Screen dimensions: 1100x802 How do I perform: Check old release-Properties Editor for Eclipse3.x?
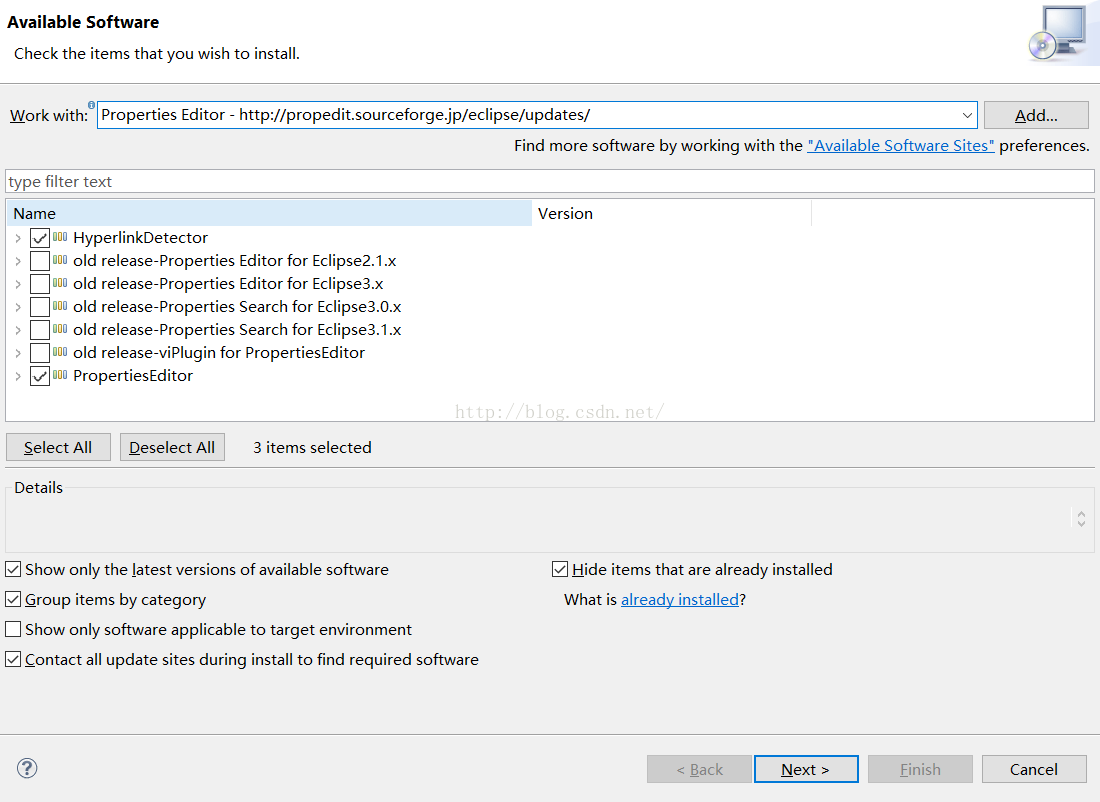click(x=40, y=284)
